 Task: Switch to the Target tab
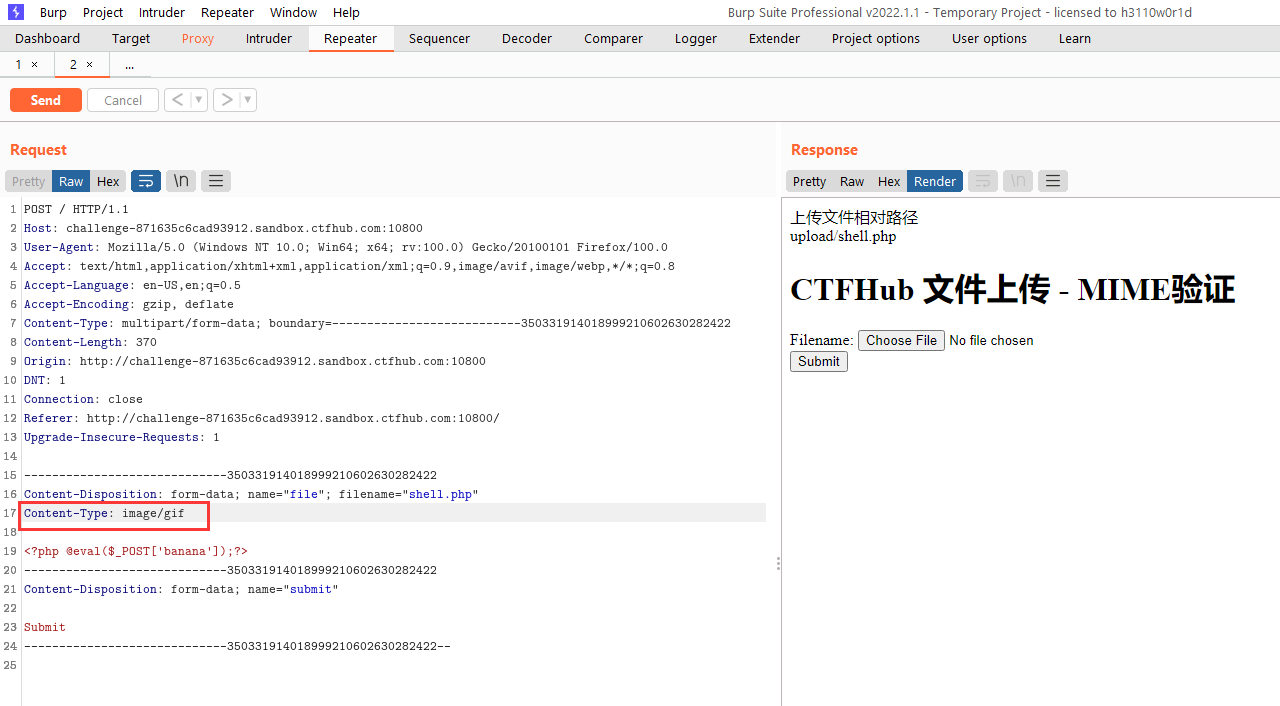pyautogui.click(x=131, y=38)
